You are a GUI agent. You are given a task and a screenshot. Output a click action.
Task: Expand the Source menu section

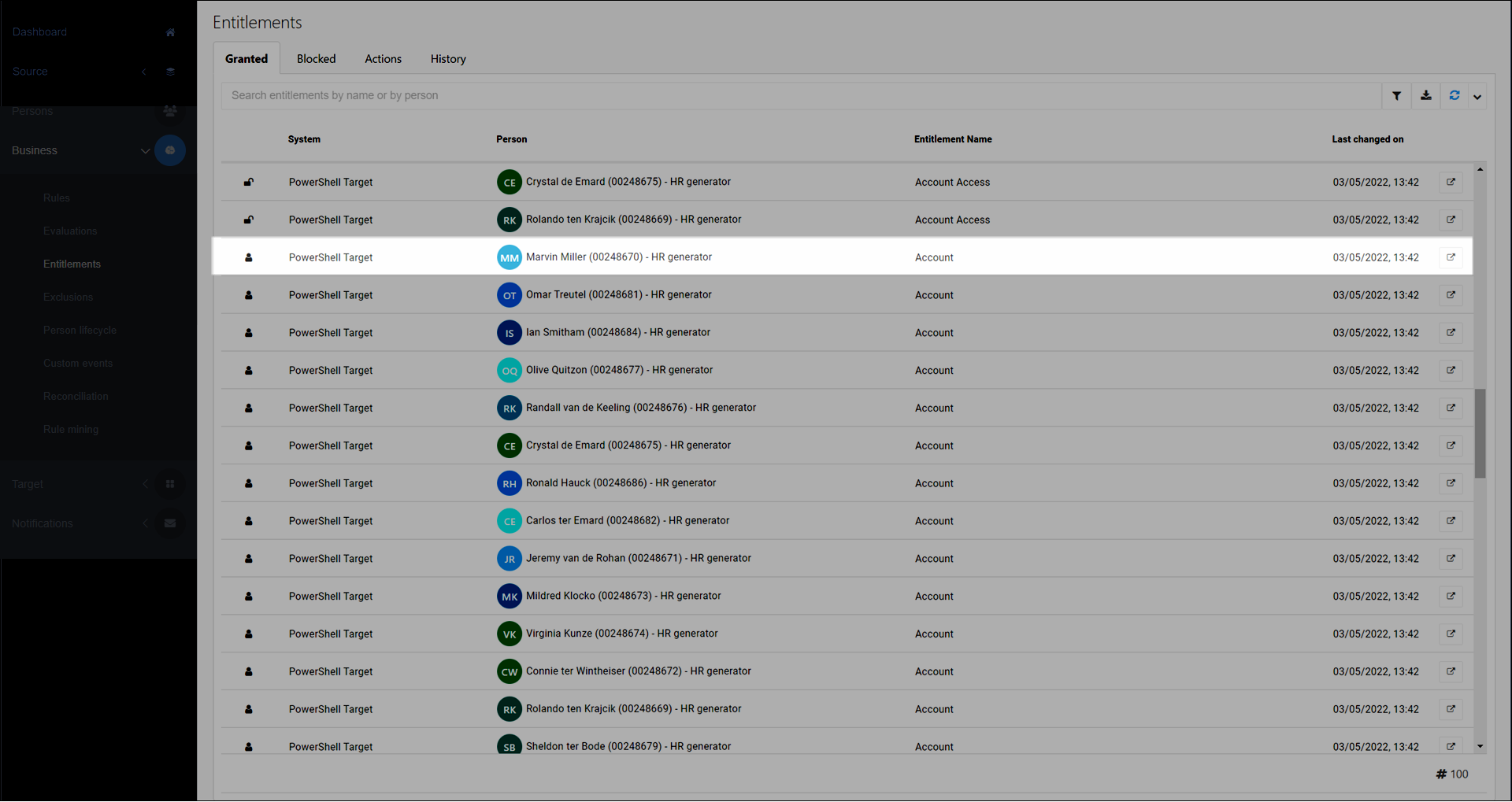pyautogui.click(x=144, y=72)
